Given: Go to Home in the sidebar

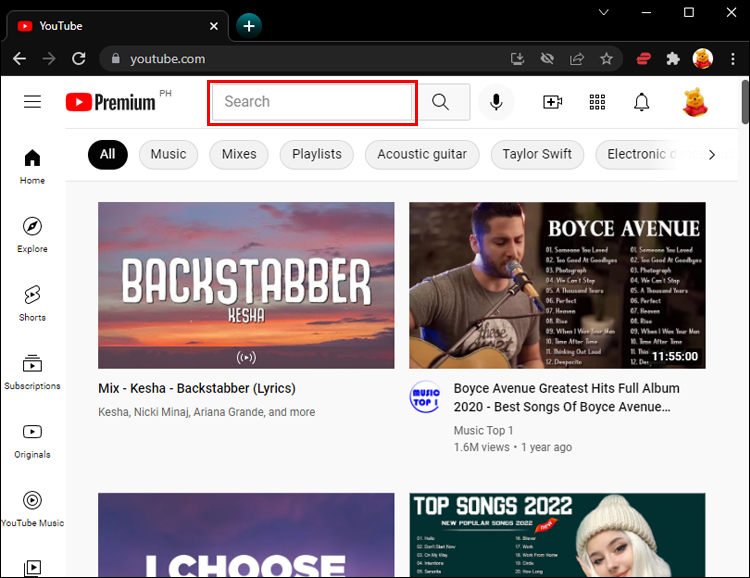Looking at the screenshot, I should click(x=33, y=167).
